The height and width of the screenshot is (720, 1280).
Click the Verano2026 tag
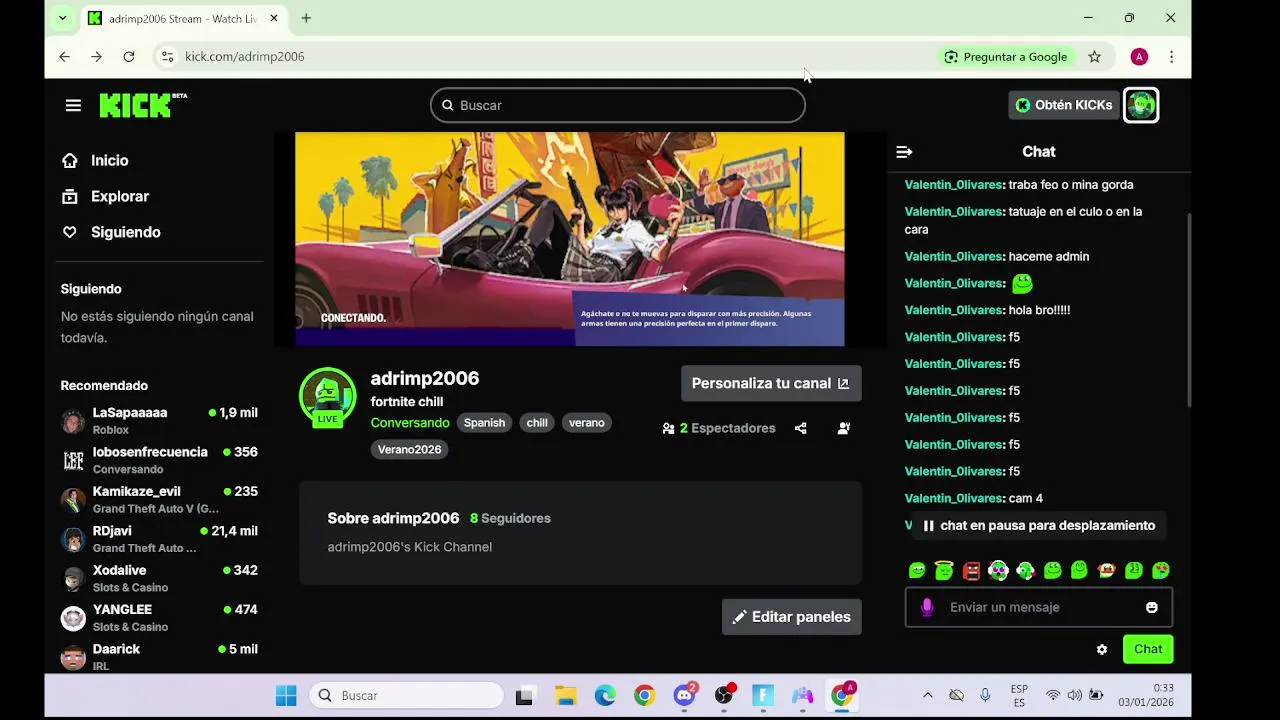click(x=409, y=450)
